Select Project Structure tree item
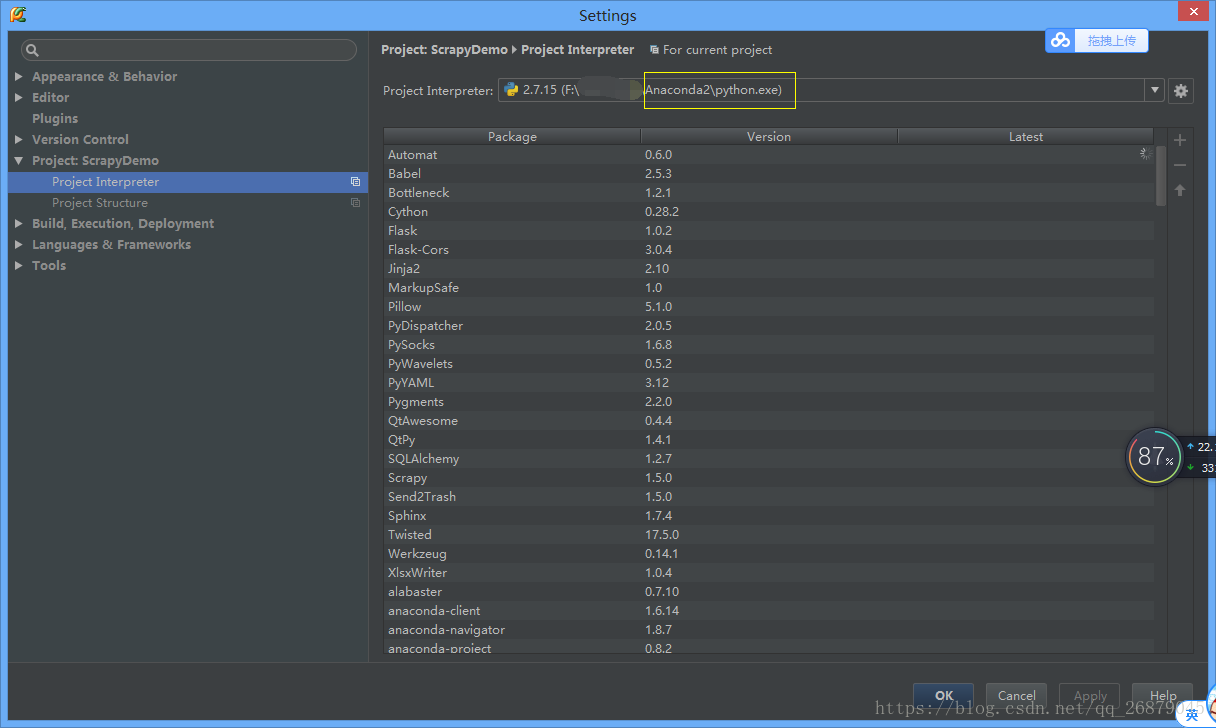Viewport: 1216px width, 728px height. pyautogui.click(x=188, y=203)
